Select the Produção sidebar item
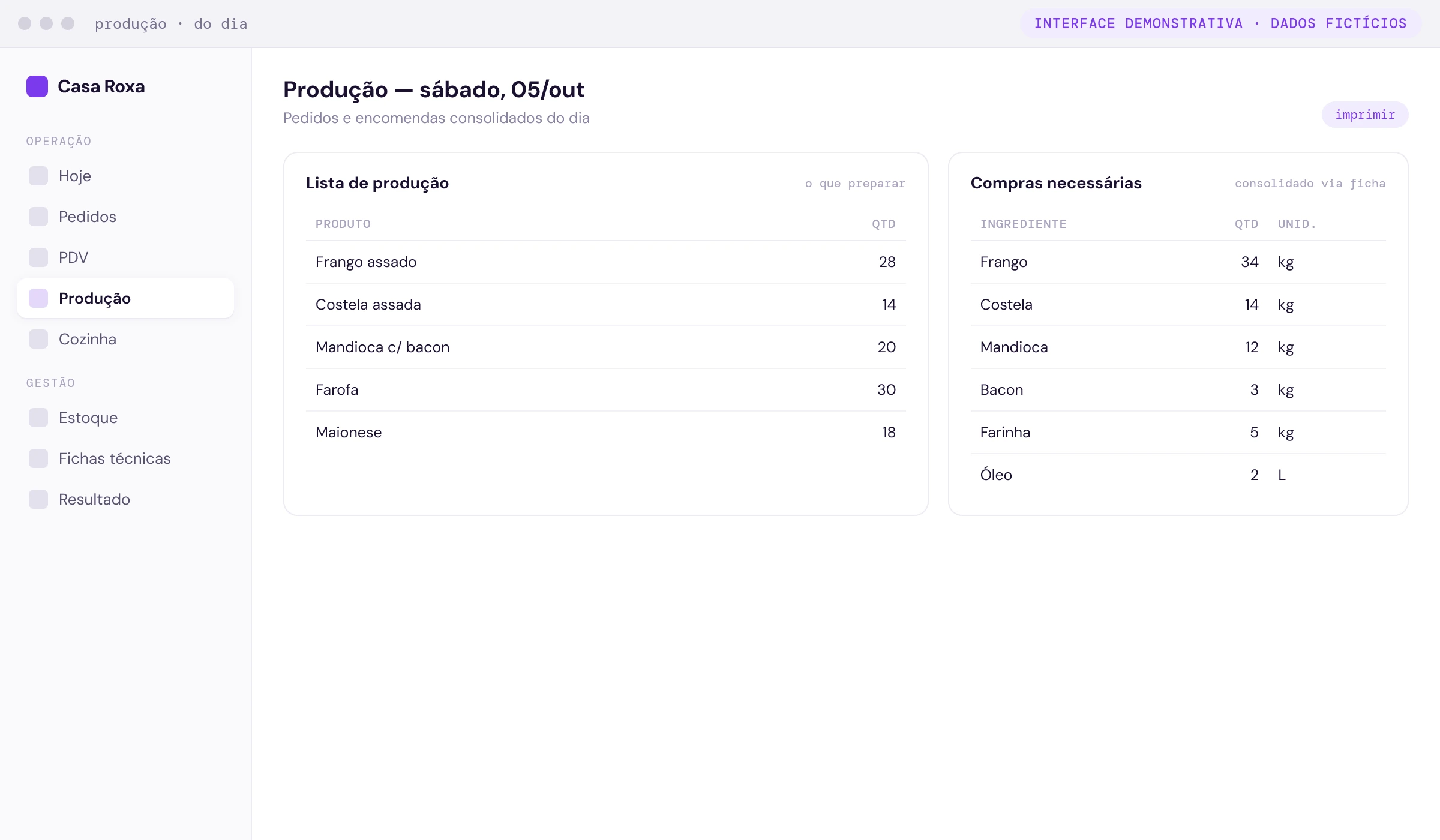The image size is (1440, 840). pos(125,298)
